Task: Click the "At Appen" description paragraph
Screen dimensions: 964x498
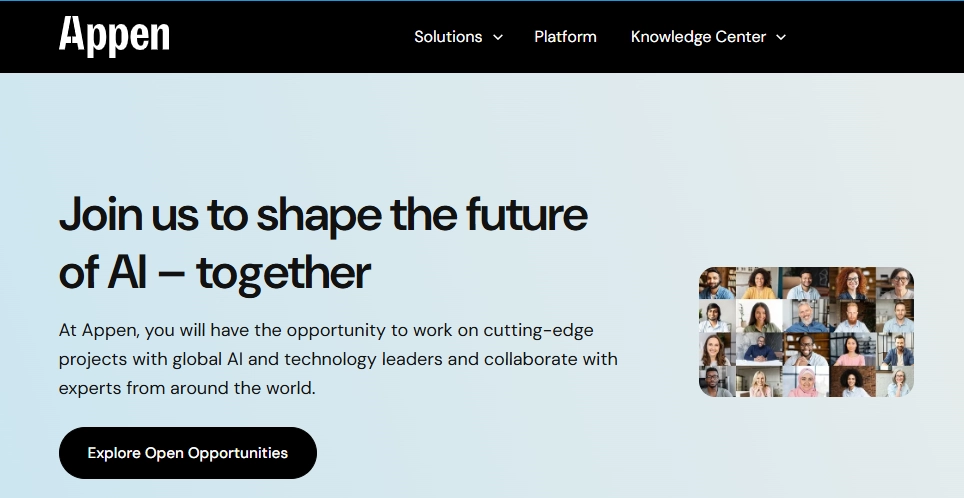Action: point(338,358)
